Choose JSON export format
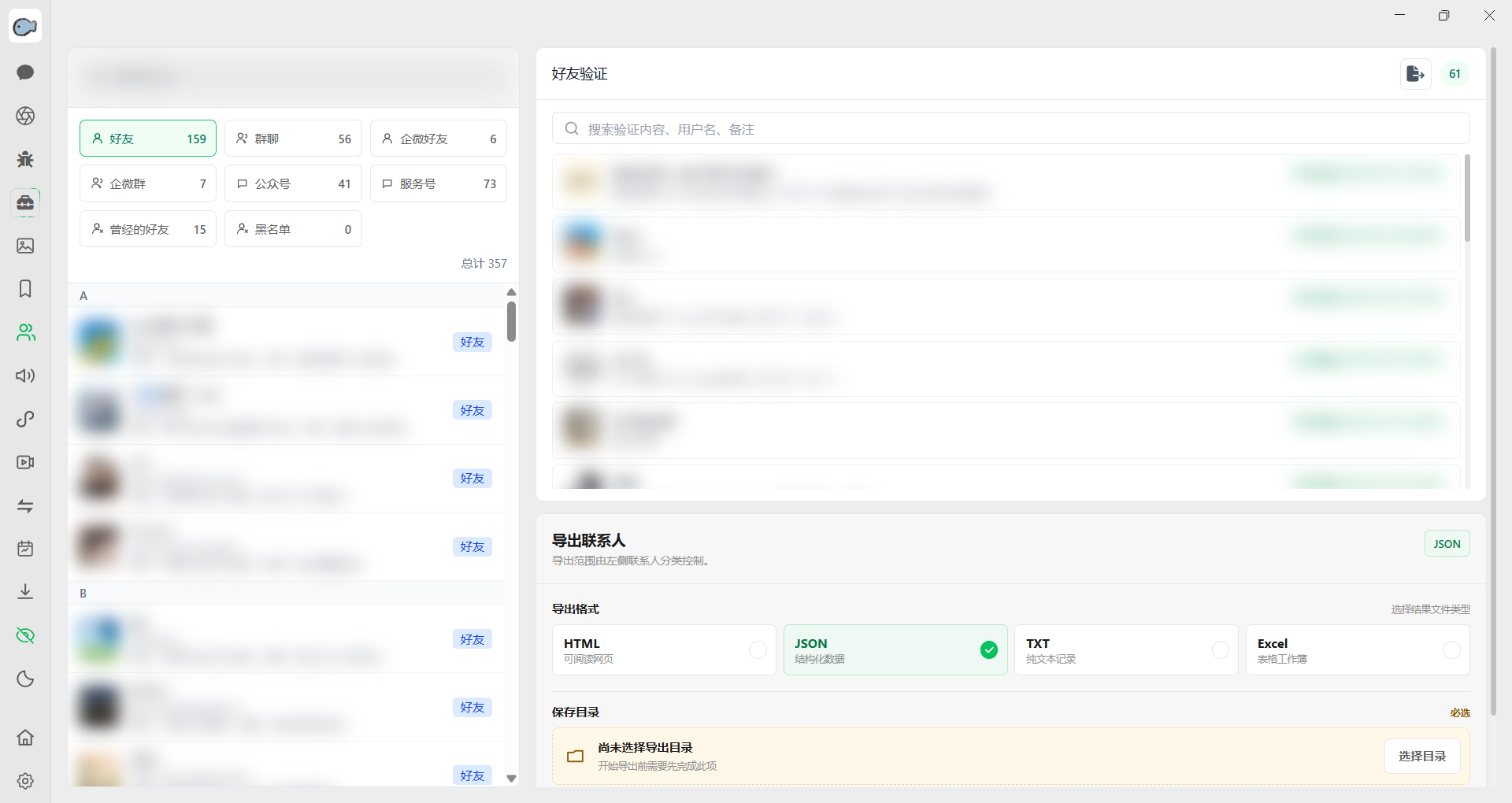 [x=895, y=650]
